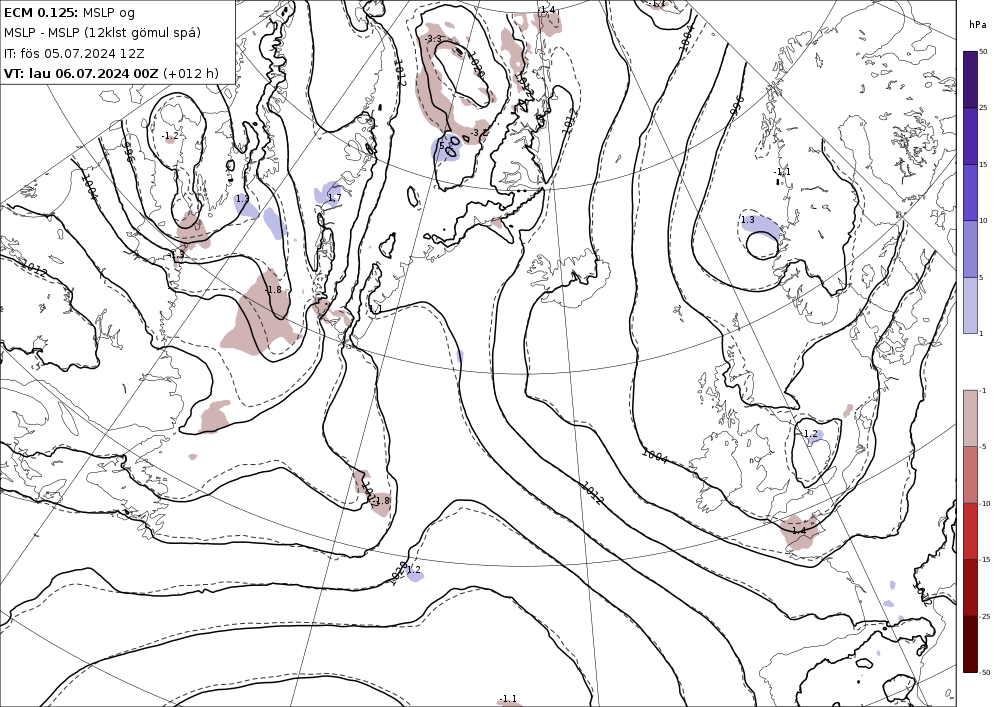Click the '-50' tick at the red scale bottom

985,672
